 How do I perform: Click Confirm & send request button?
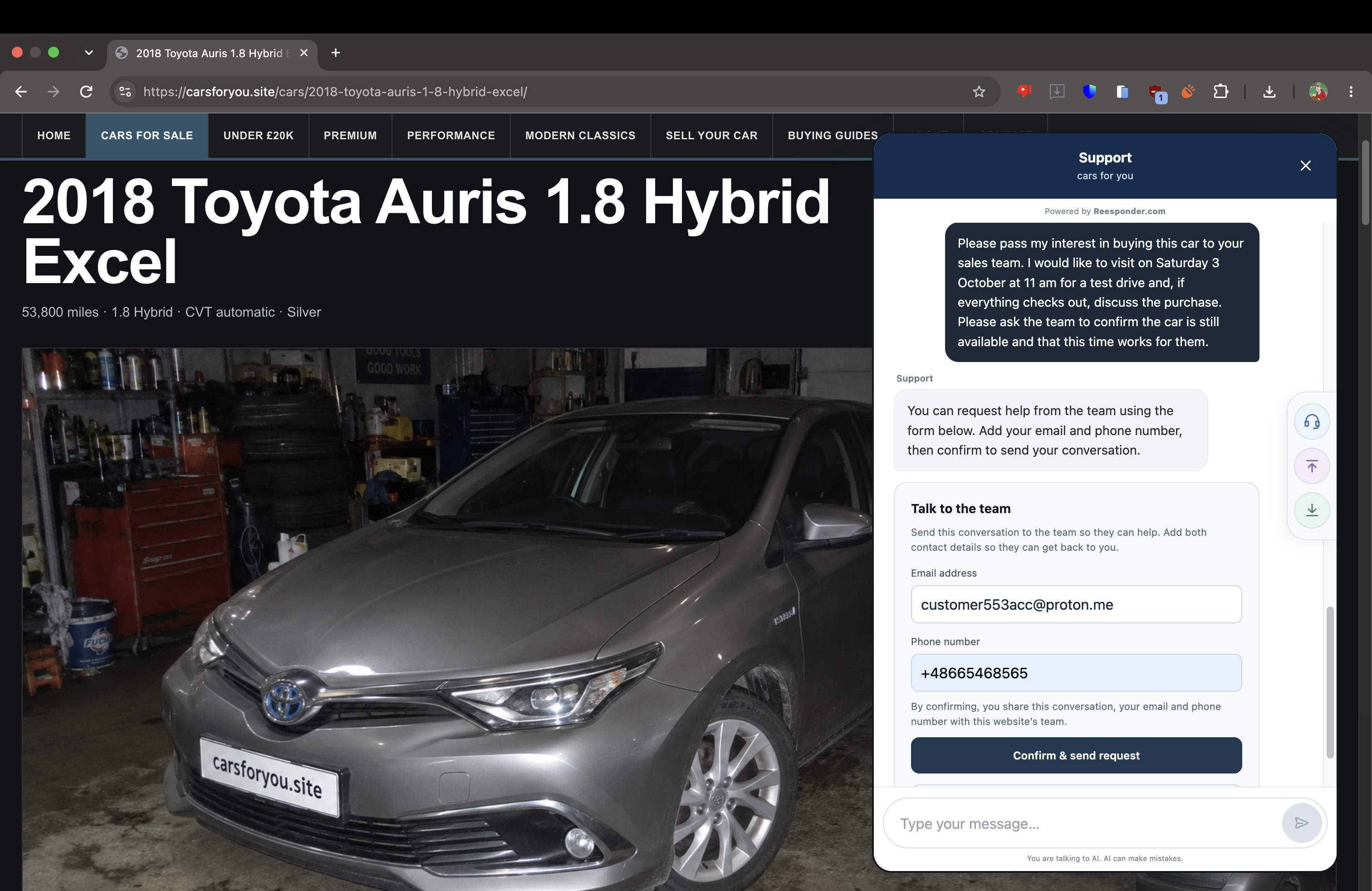click(x=1076, y=755)
